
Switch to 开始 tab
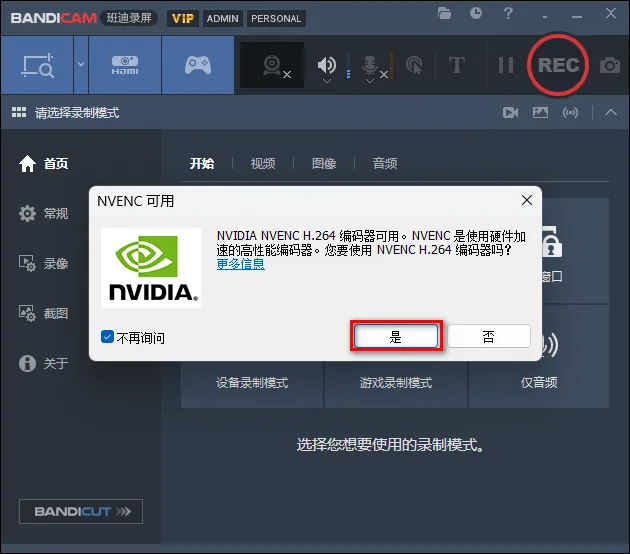pos(202,164)
